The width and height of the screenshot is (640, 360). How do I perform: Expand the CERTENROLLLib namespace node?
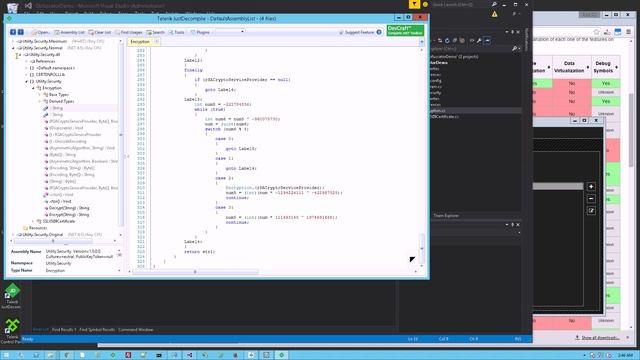[x=27, y=75]
